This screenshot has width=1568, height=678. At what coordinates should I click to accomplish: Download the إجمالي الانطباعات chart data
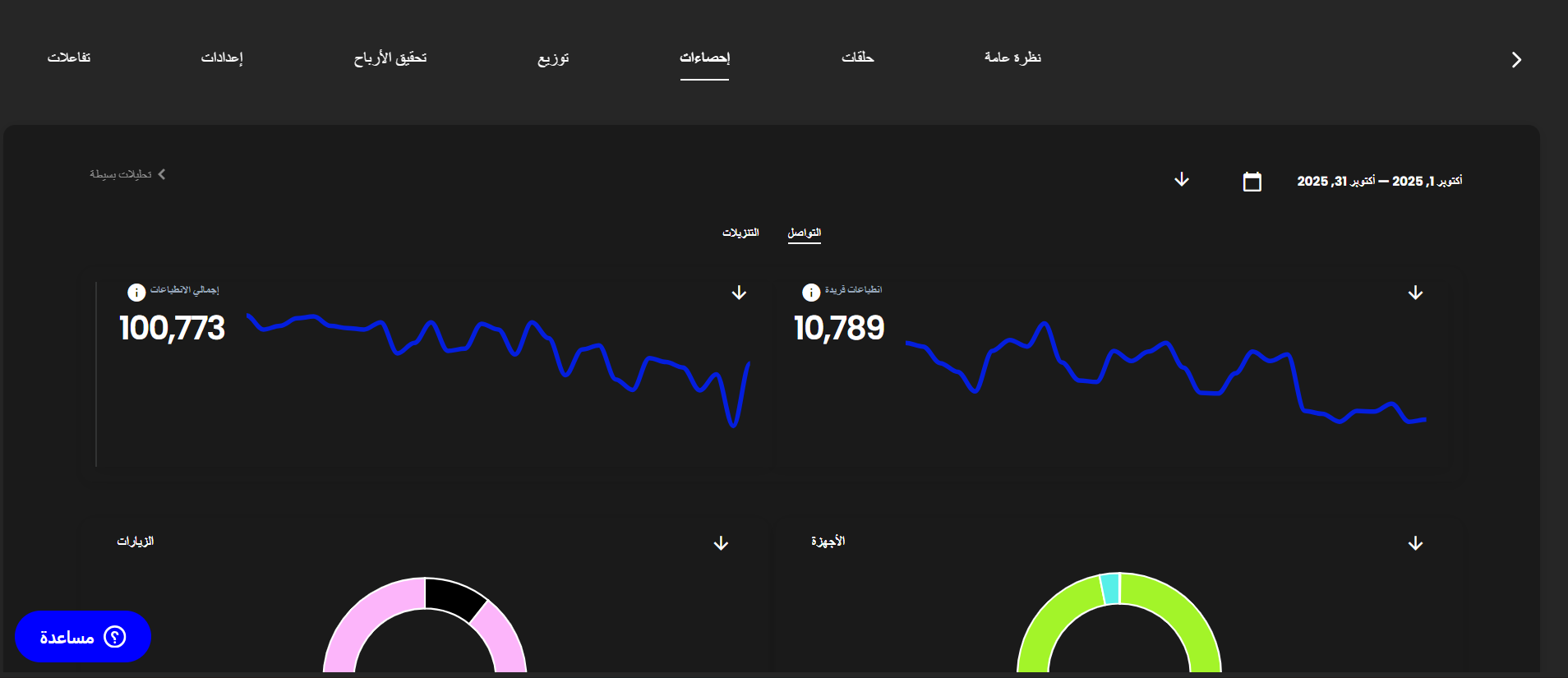[739, 293]
